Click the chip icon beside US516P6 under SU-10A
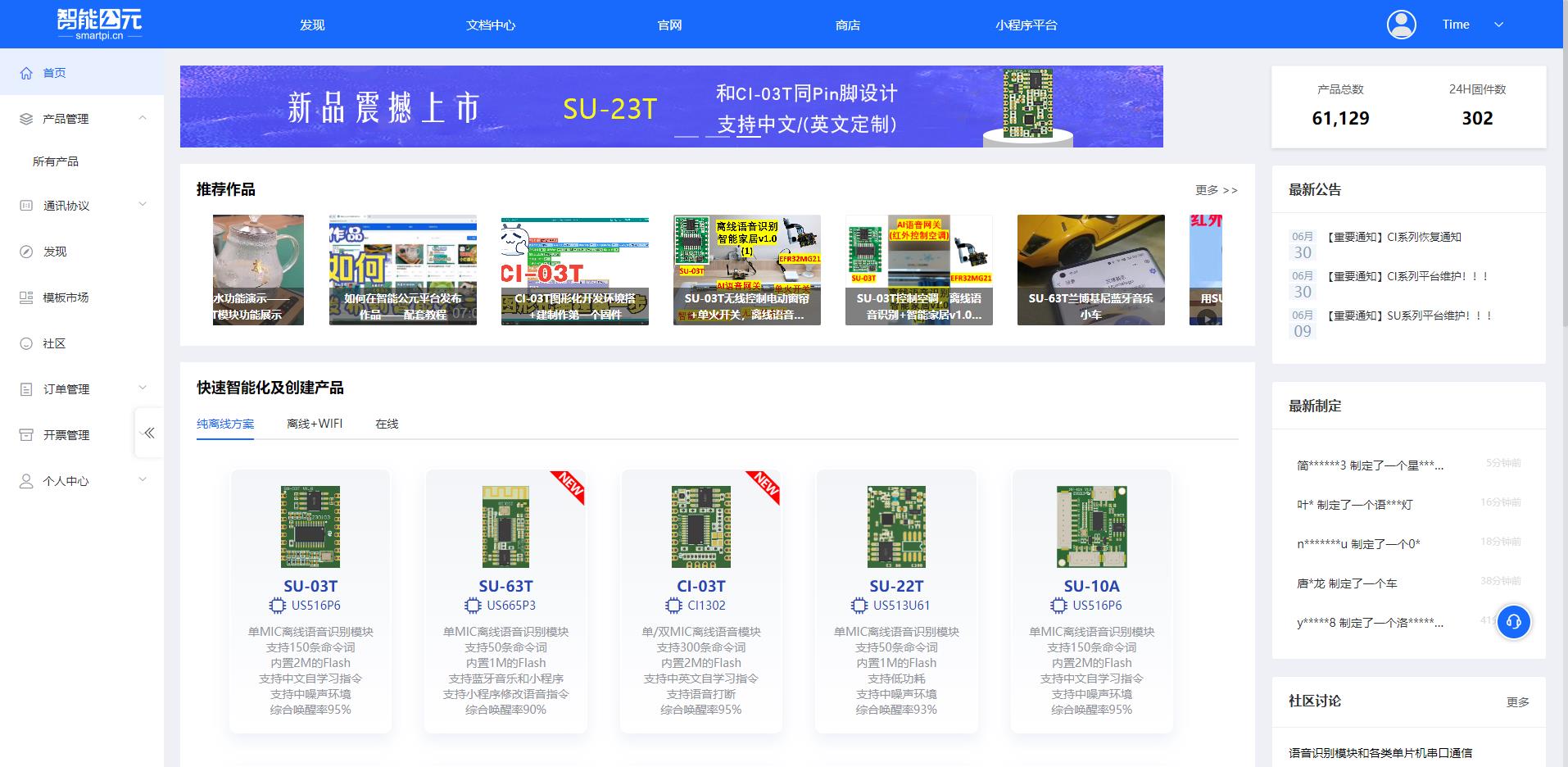This screenshot has height=767, width=1568. click(x=1058, y=606)
